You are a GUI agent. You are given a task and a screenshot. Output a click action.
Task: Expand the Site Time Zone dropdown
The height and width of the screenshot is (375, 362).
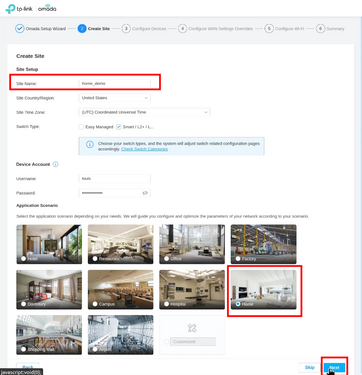[x=144, y=112]
